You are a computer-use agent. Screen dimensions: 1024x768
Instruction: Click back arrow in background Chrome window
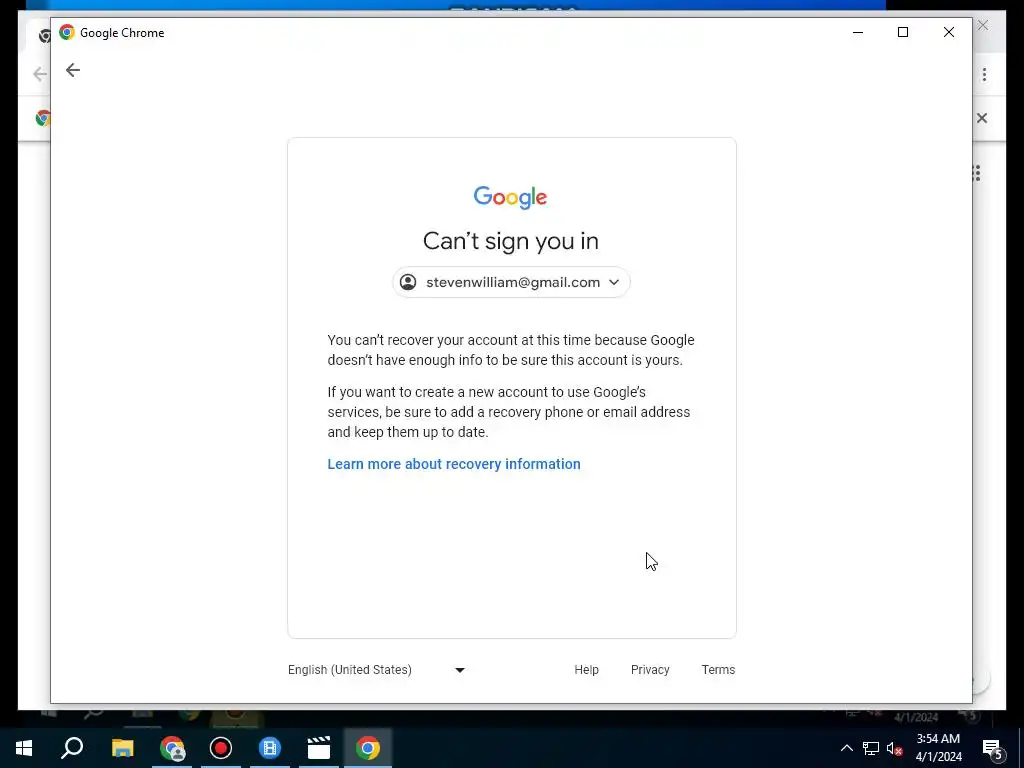40,74
